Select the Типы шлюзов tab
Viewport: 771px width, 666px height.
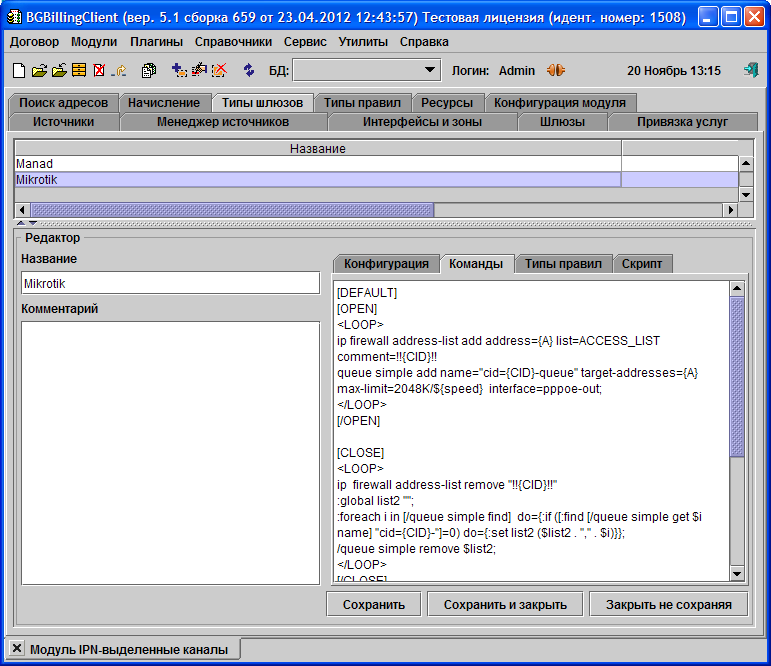(262, 103)
